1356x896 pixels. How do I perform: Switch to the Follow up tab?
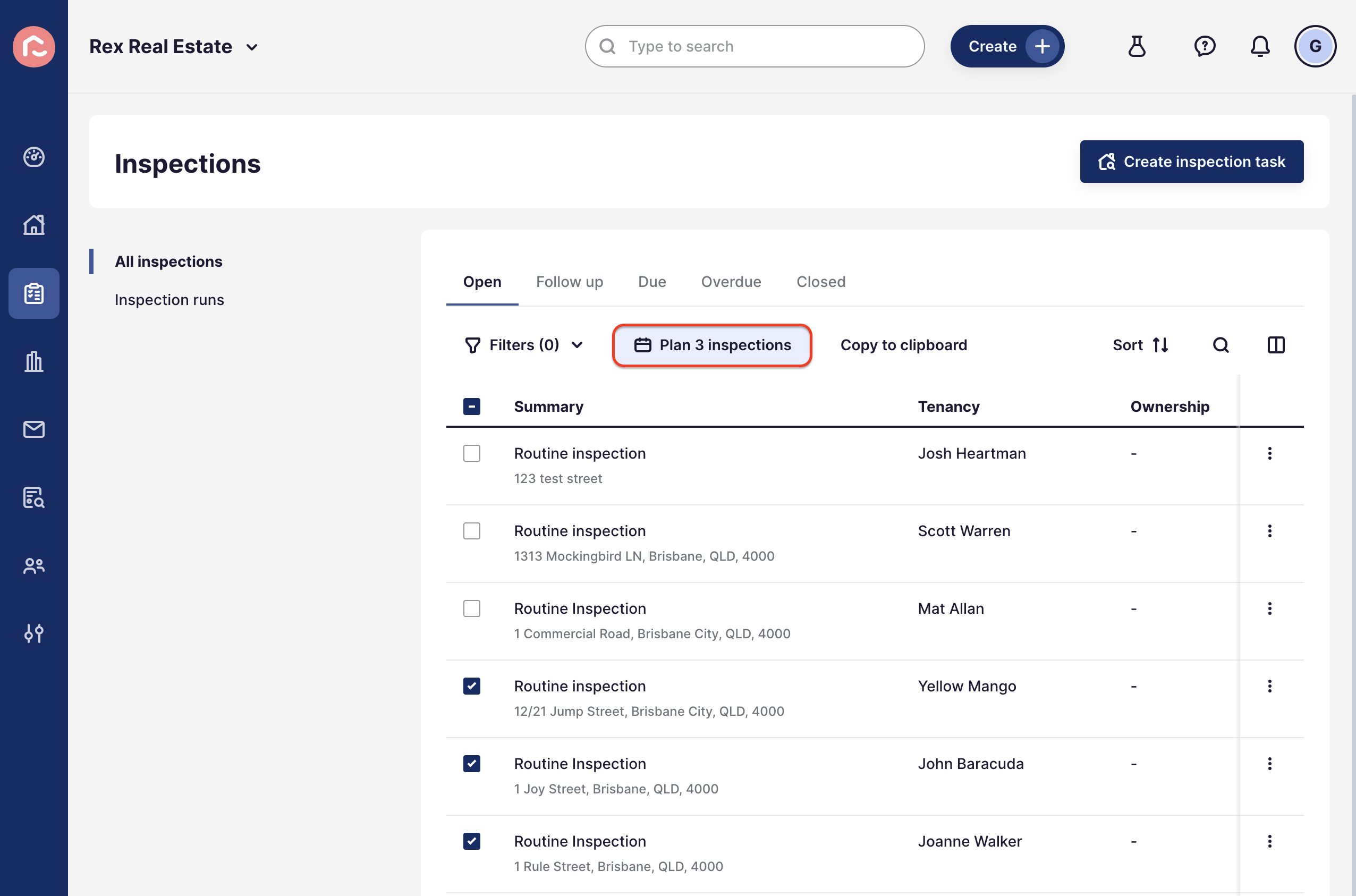pos(570,282)
